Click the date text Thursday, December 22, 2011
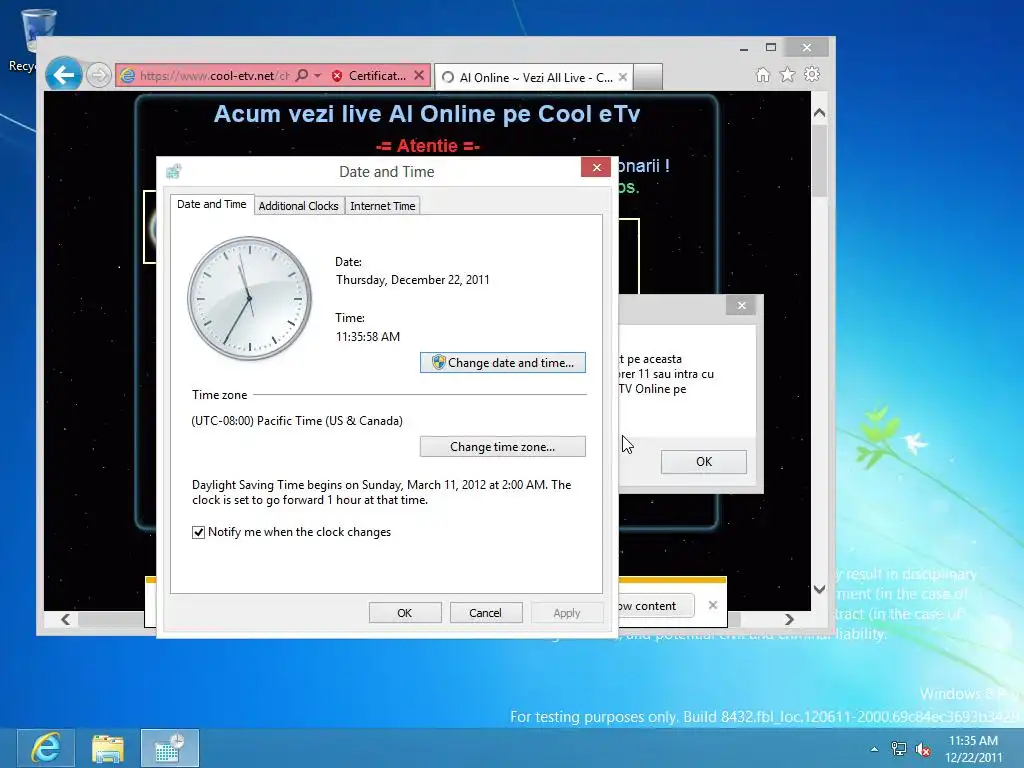This screenshot has width=1024, height=768. pyautogui.click(x=413, y=280)
